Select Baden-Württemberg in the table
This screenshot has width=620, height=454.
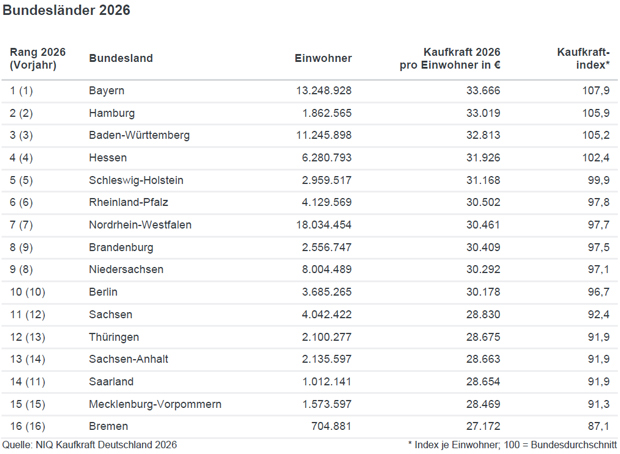pyautogui.click(x=139, y=135)
